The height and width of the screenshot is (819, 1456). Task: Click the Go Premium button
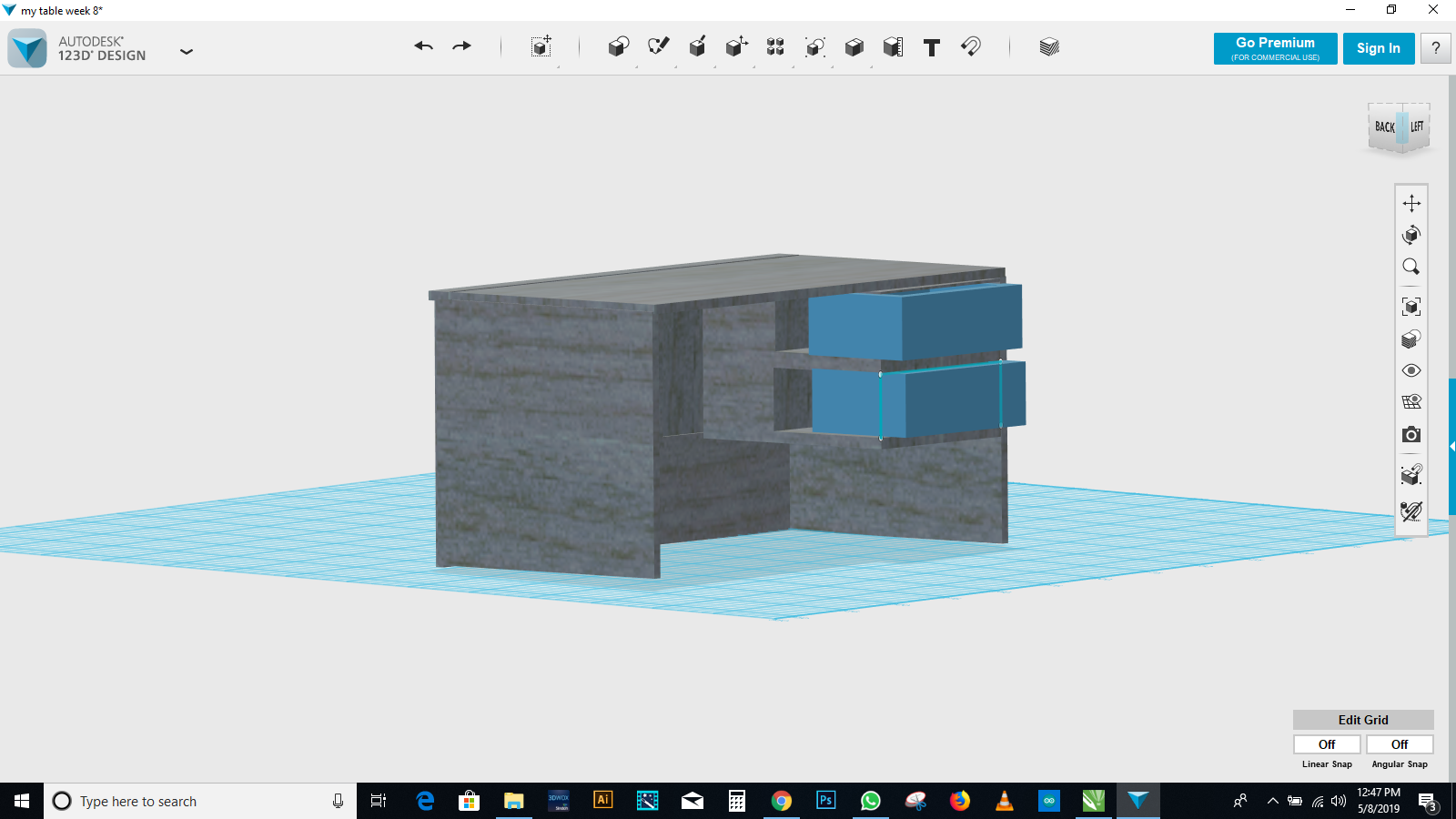1275,48
